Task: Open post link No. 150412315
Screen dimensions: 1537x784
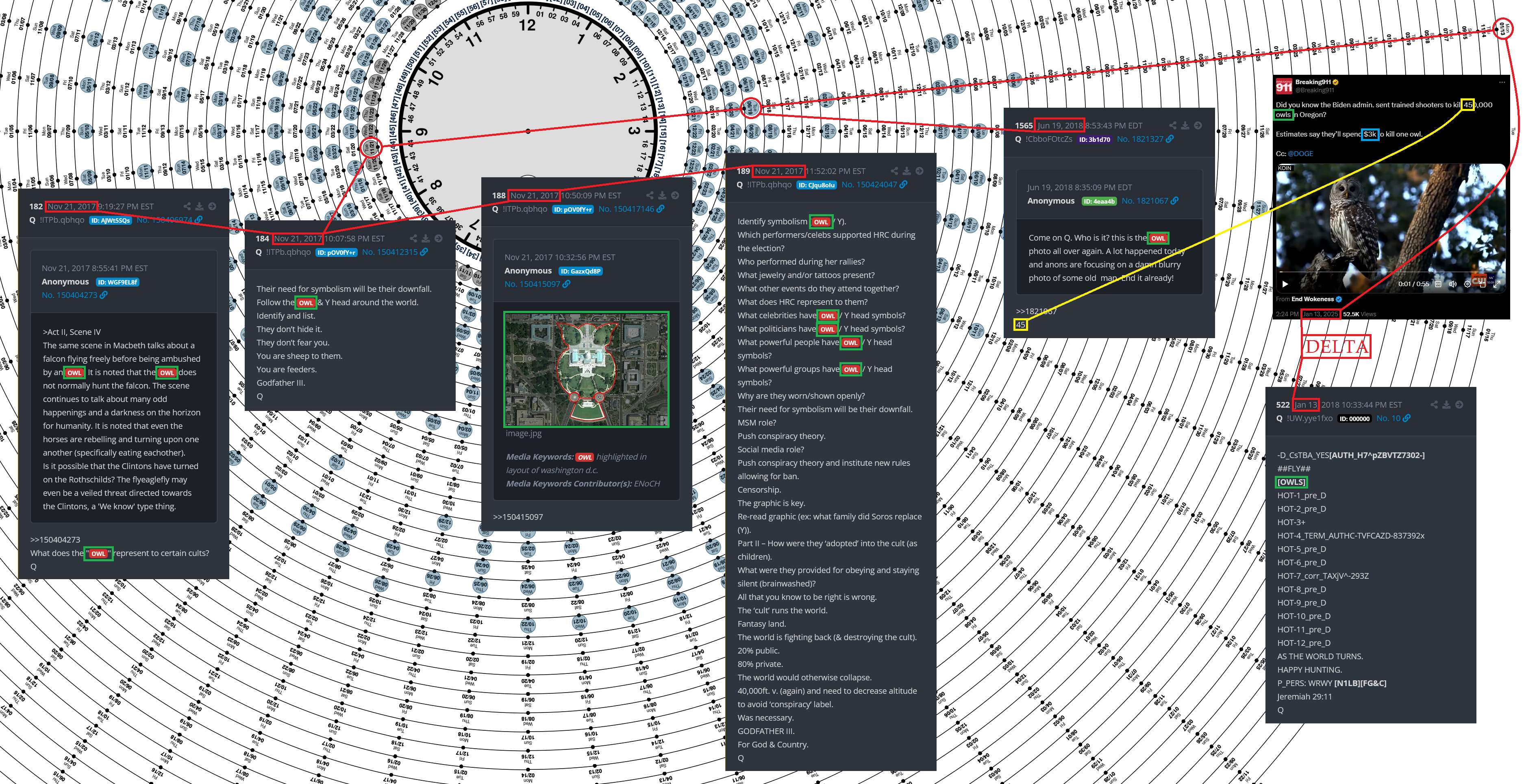Action: tap(394, 252)
